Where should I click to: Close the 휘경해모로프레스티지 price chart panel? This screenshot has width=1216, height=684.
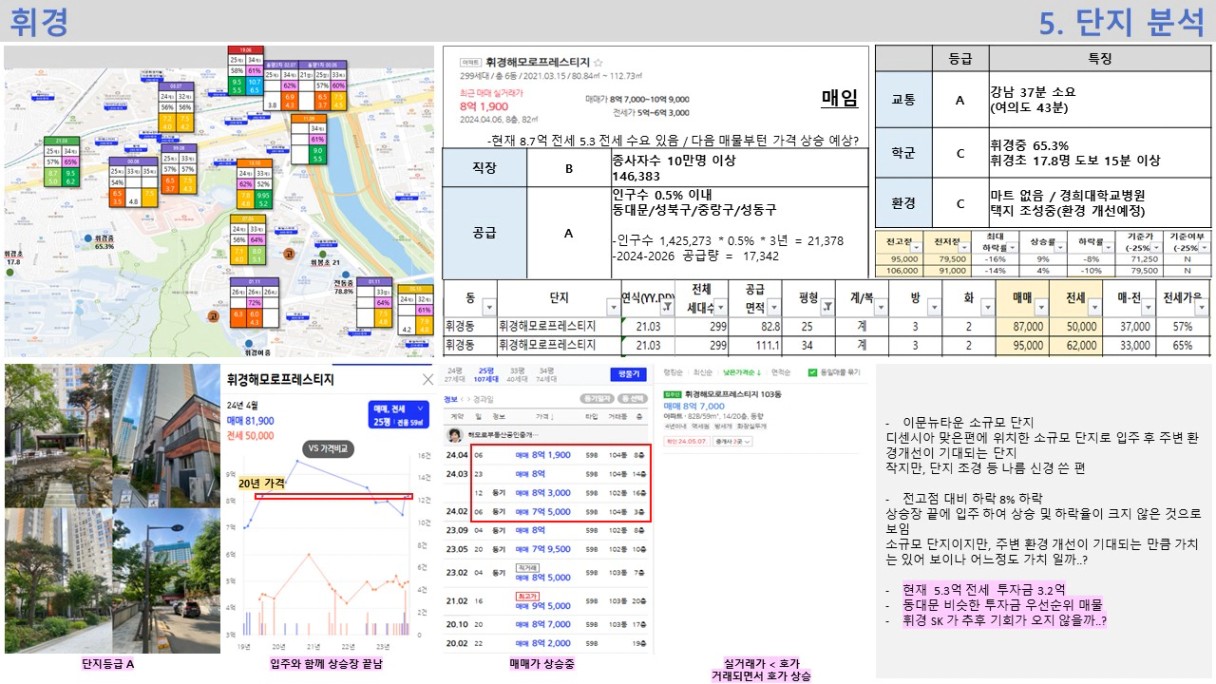428,379
